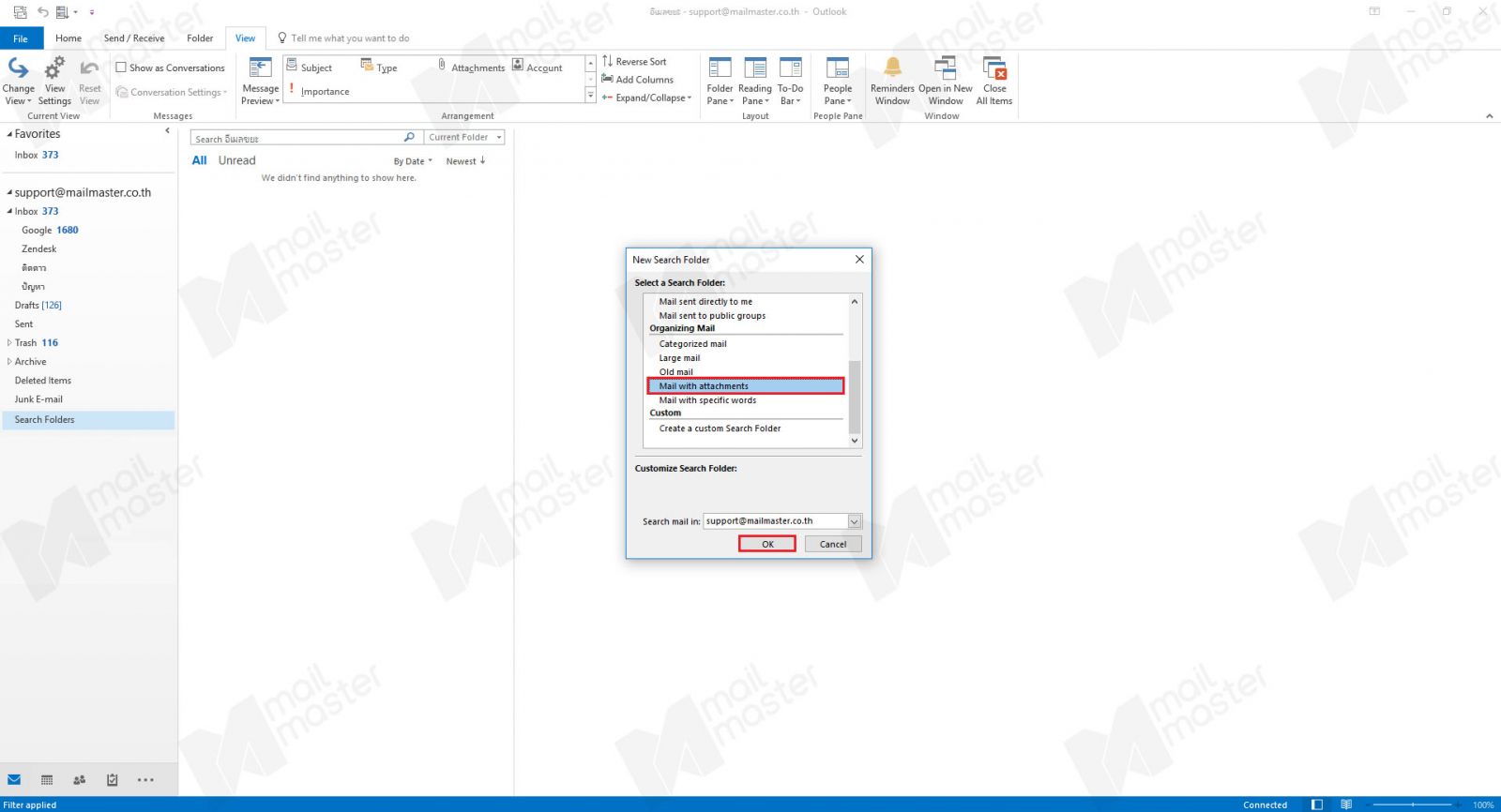This screenshot has height=812, width=1501.
Task: Open the Junk E-mail folder
Action: (x=38, y=398)
